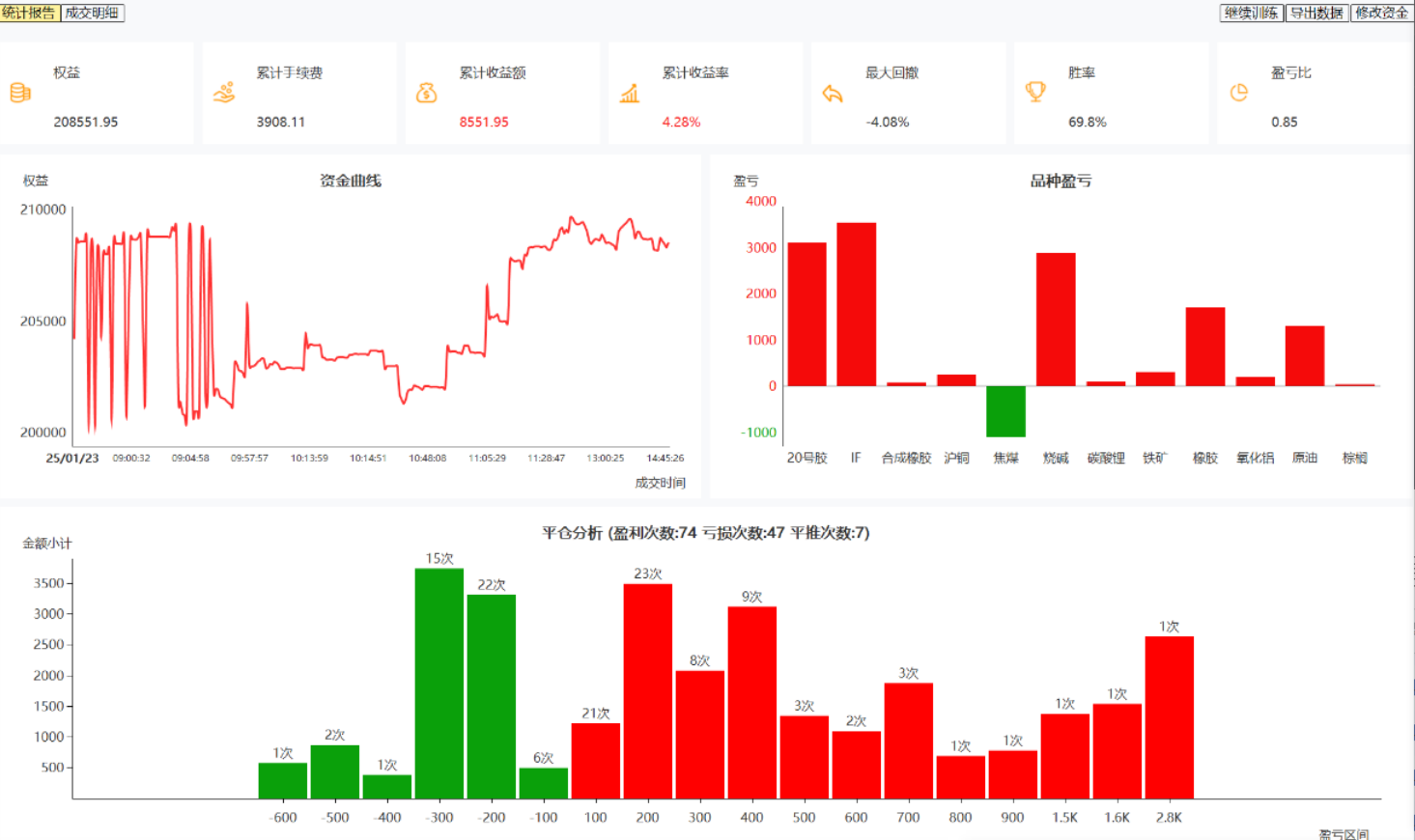Image resolution: width=1415 pixels, height=840 pixels.
Task: Click the IF red bar in 品种盈亏
Action: (x=857, y=304)
